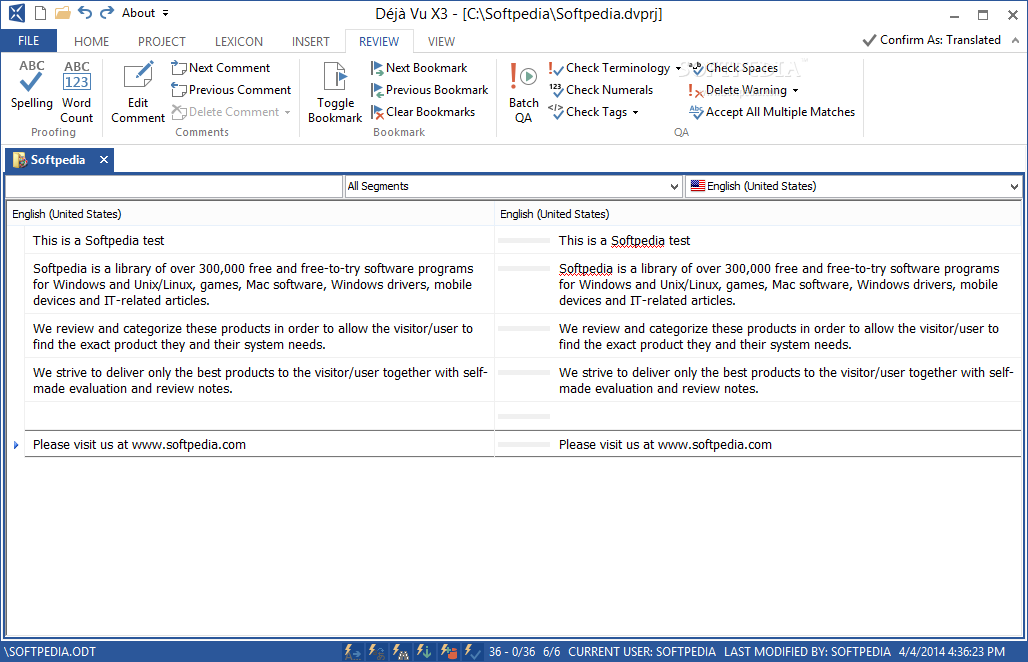Open the English (United States) language dropdown
This screenshot has width=1028, height=662.
1014,187
